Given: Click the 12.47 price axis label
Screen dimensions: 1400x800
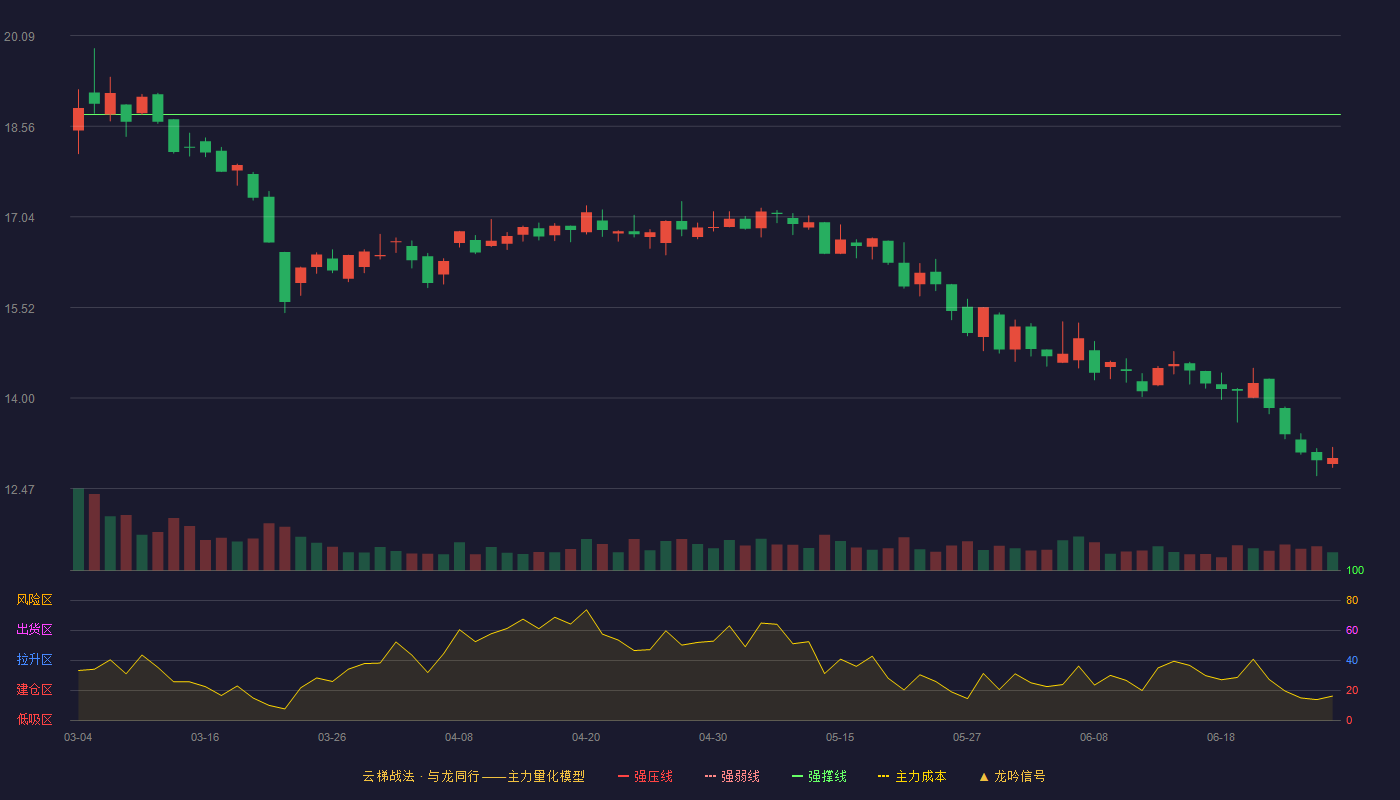Looking at the screenshot, I should tap(19, 490).
